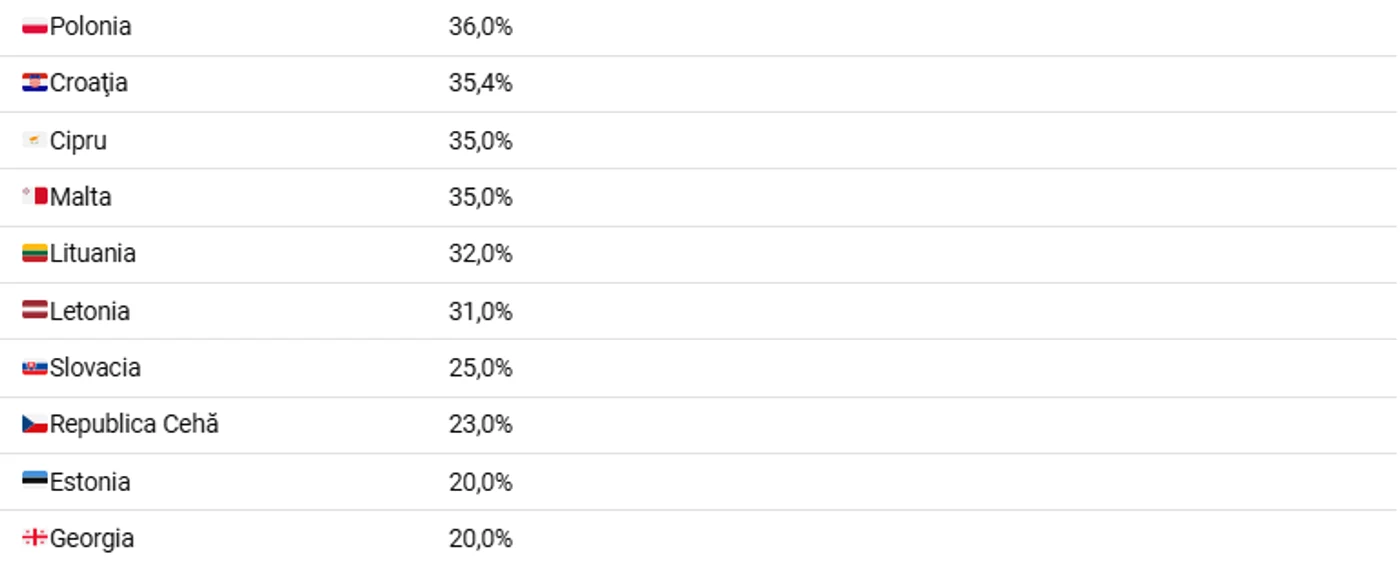
Task: Click the 23,0% value for Republica Cehă
Action: pyautogui.click(x=481, y=425)
